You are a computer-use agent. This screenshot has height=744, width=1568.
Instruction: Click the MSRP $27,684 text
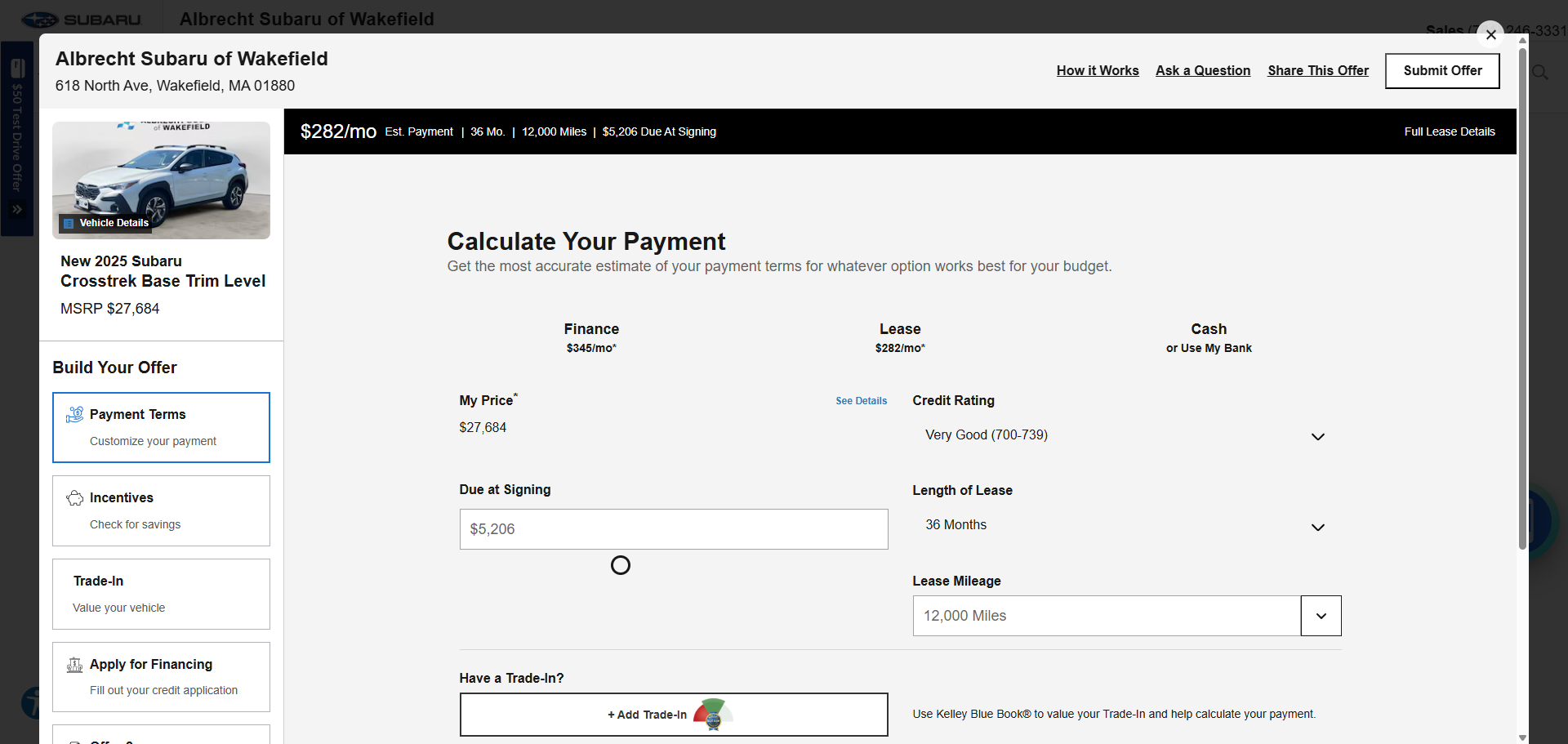click(x=110, y=309)
